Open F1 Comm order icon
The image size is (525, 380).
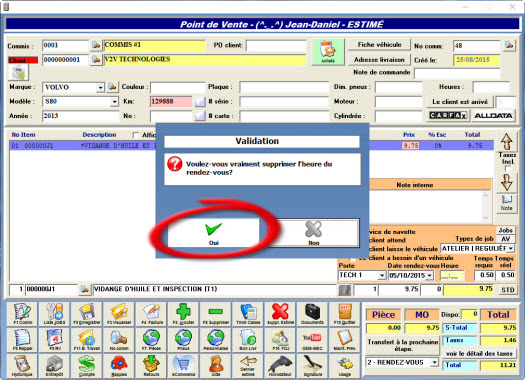point(22,314)
